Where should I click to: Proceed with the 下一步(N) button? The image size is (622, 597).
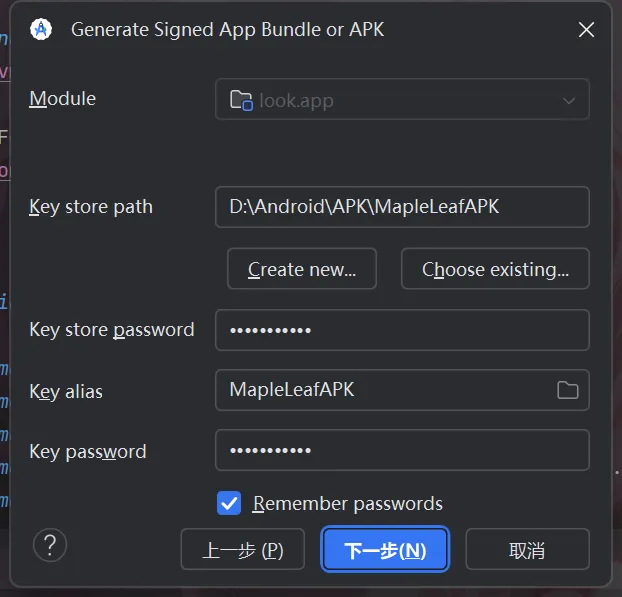pos(385,550)
